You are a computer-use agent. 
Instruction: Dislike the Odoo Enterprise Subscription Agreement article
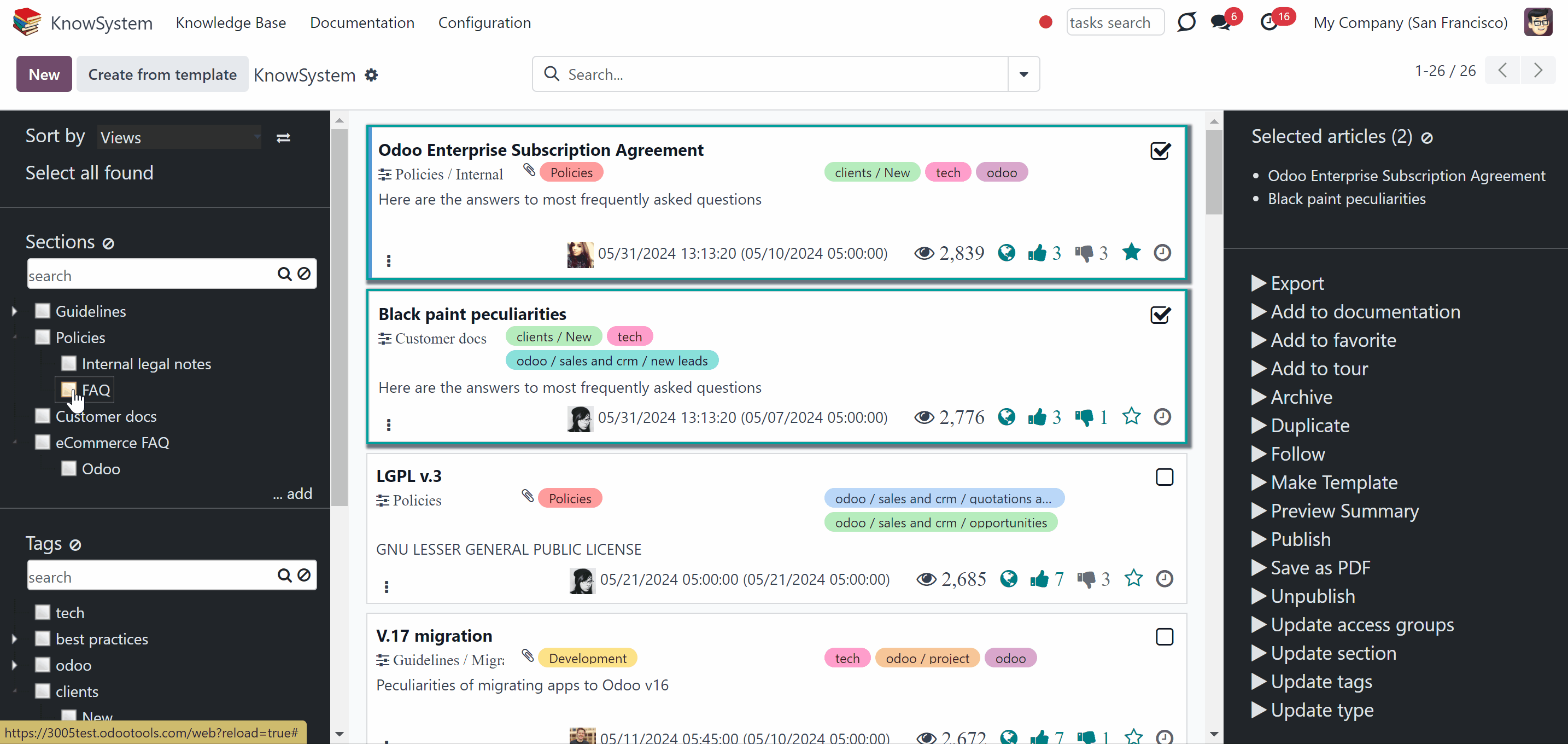point(1084,253)
